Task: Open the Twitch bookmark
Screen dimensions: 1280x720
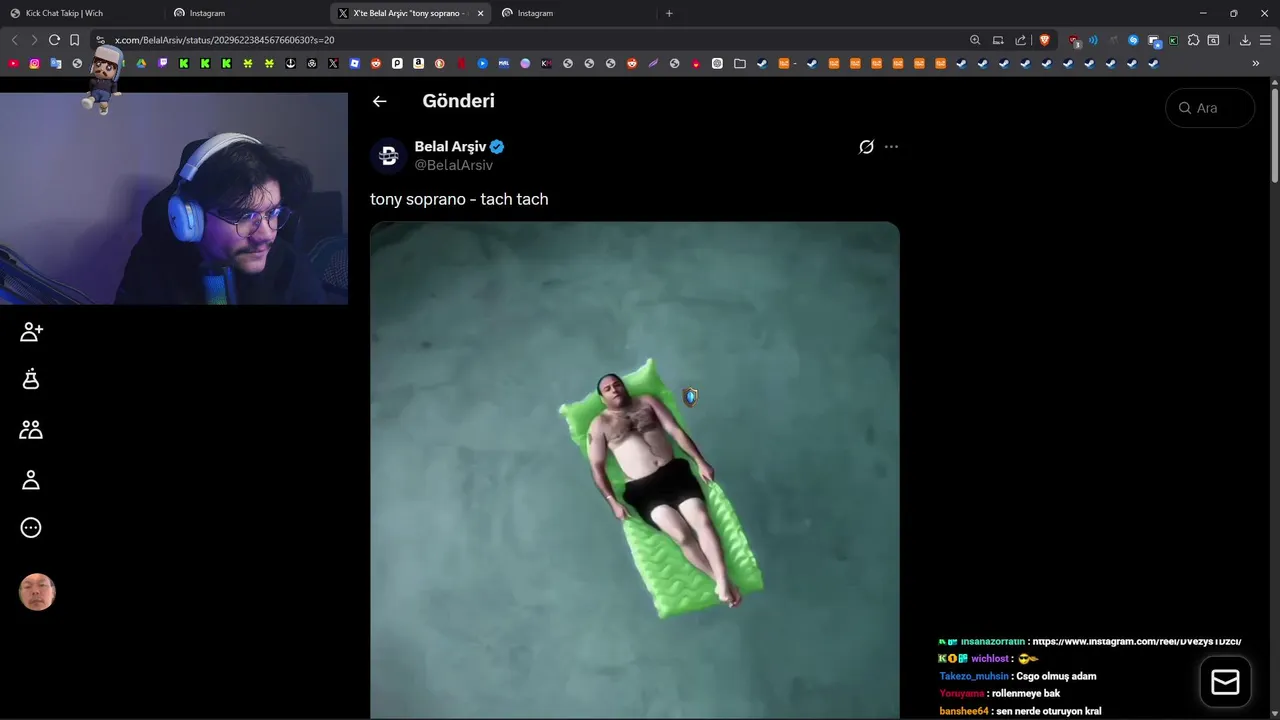Action: click(163, 63)
